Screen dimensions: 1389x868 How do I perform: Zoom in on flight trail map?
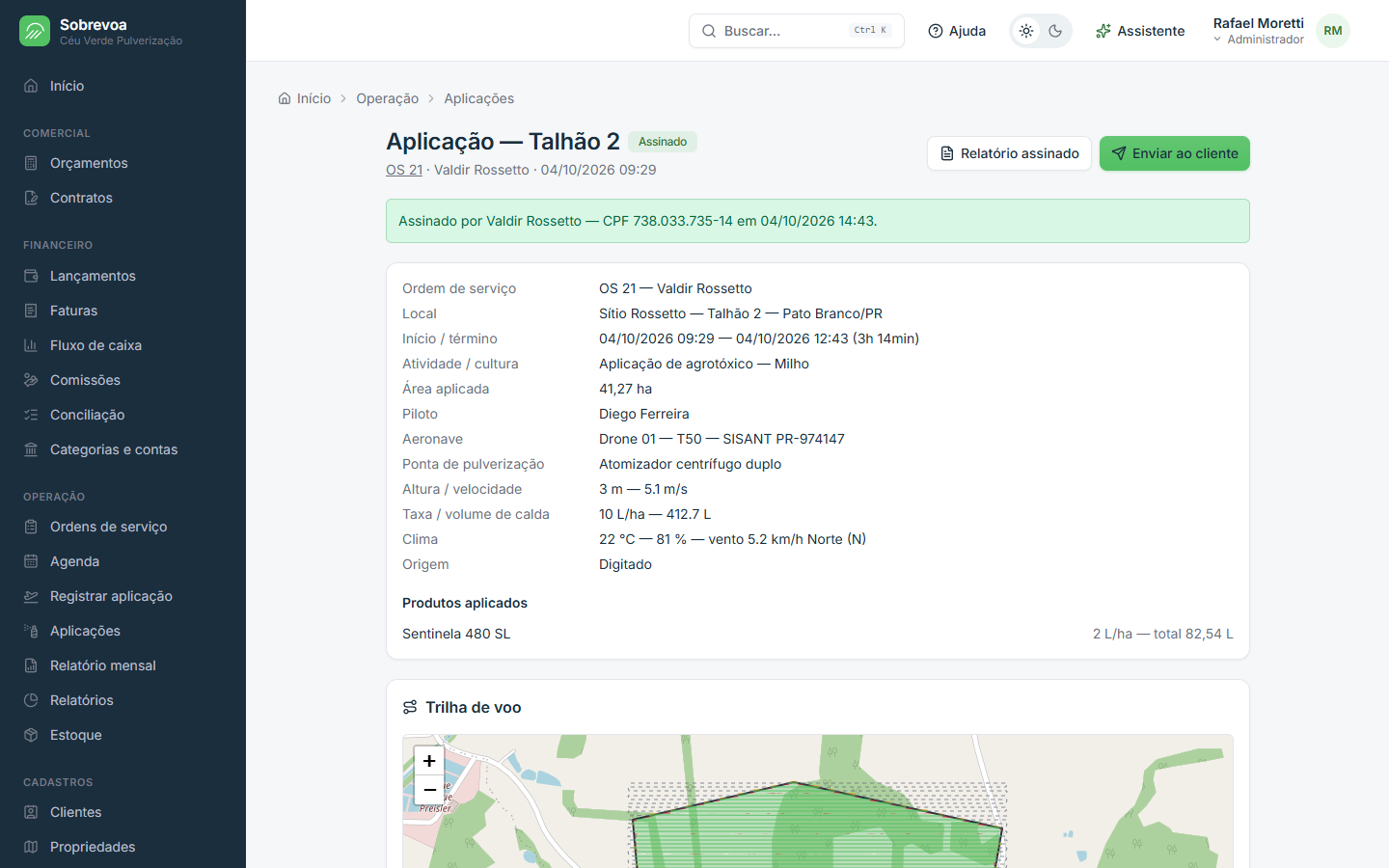click(x=429, y=761)
